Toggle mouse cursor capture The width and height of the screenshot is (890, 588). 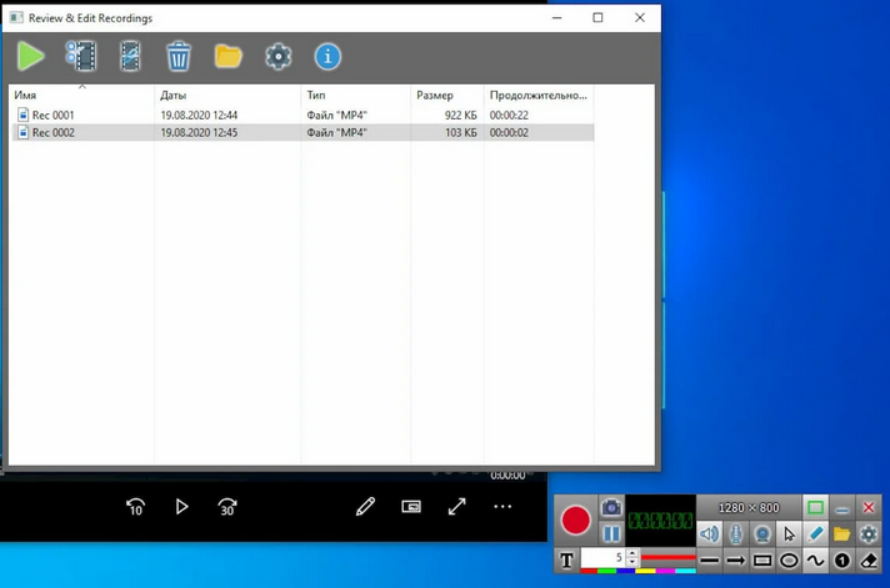pos(789,534)
